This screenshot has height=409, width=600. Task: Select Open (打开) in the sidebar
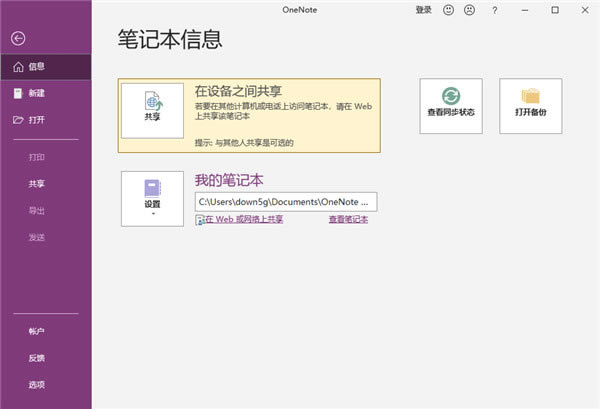[36, 120]
